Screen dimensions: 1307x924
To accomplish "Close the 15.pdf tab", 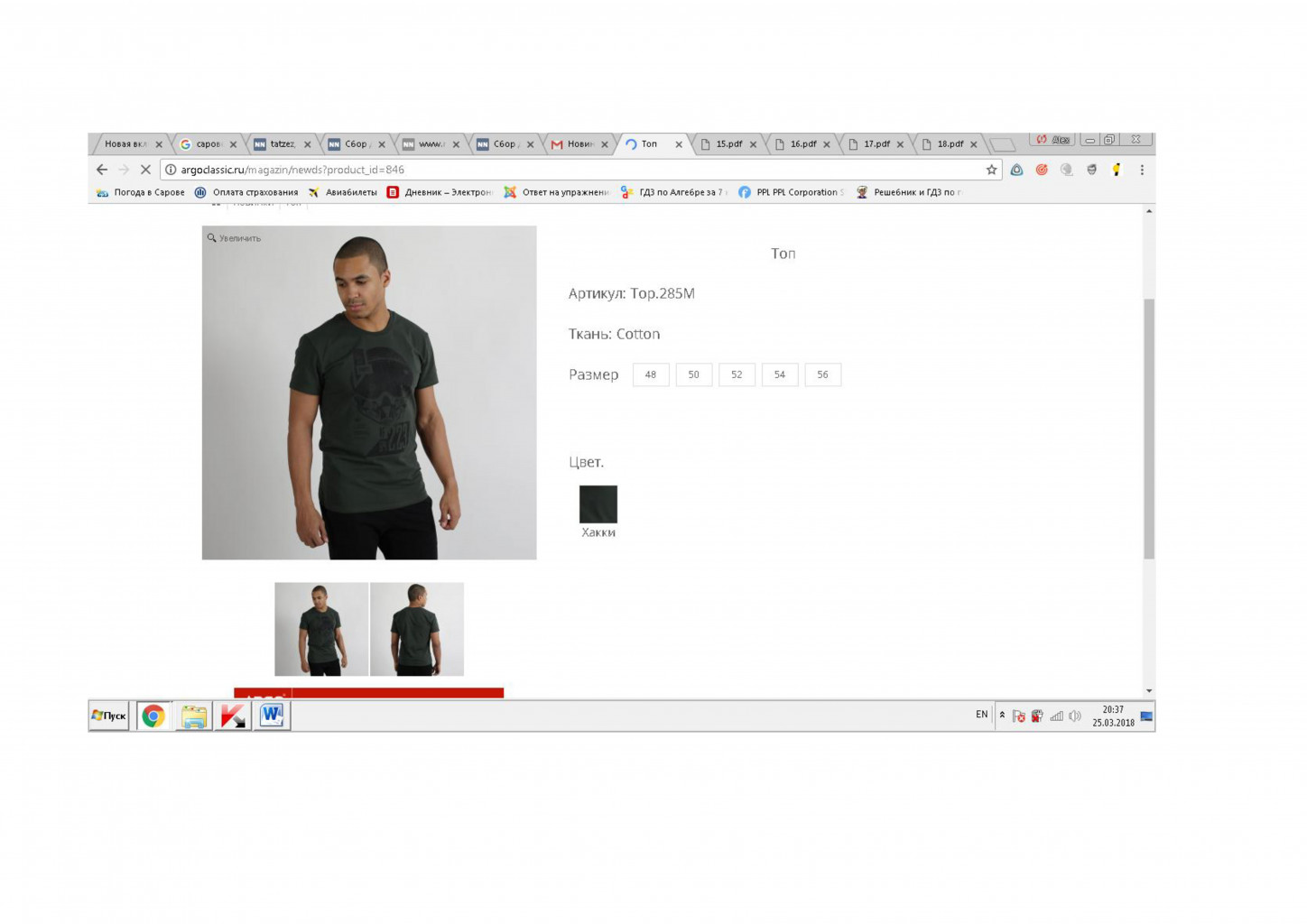I will click(753, 144).
